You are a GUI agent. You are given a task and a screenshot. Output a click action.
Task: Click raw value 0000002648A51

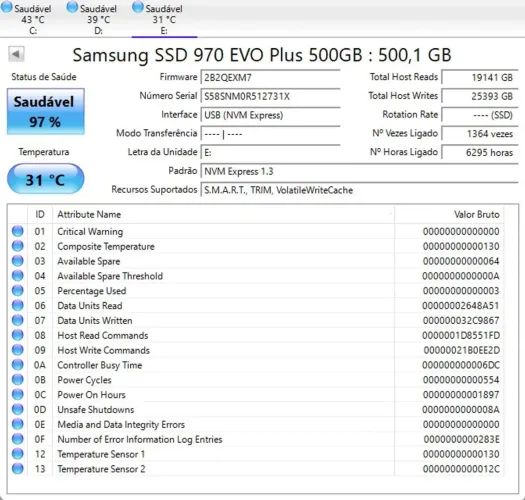[461, 305]
